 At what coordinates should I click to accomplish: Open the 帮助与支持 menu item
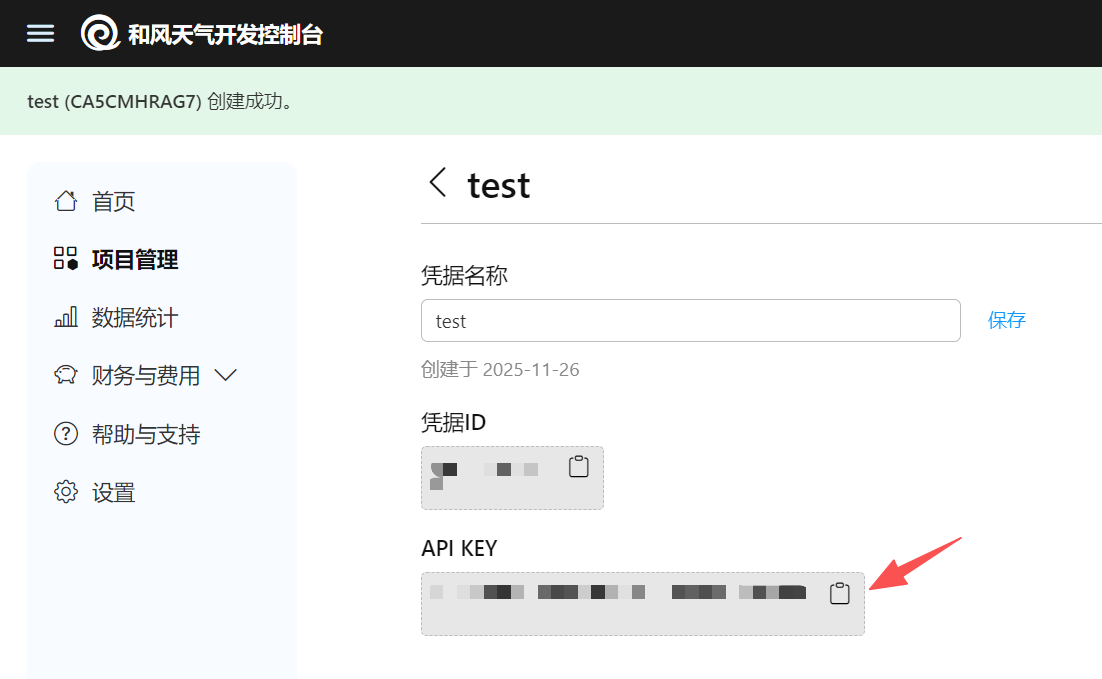127,434
